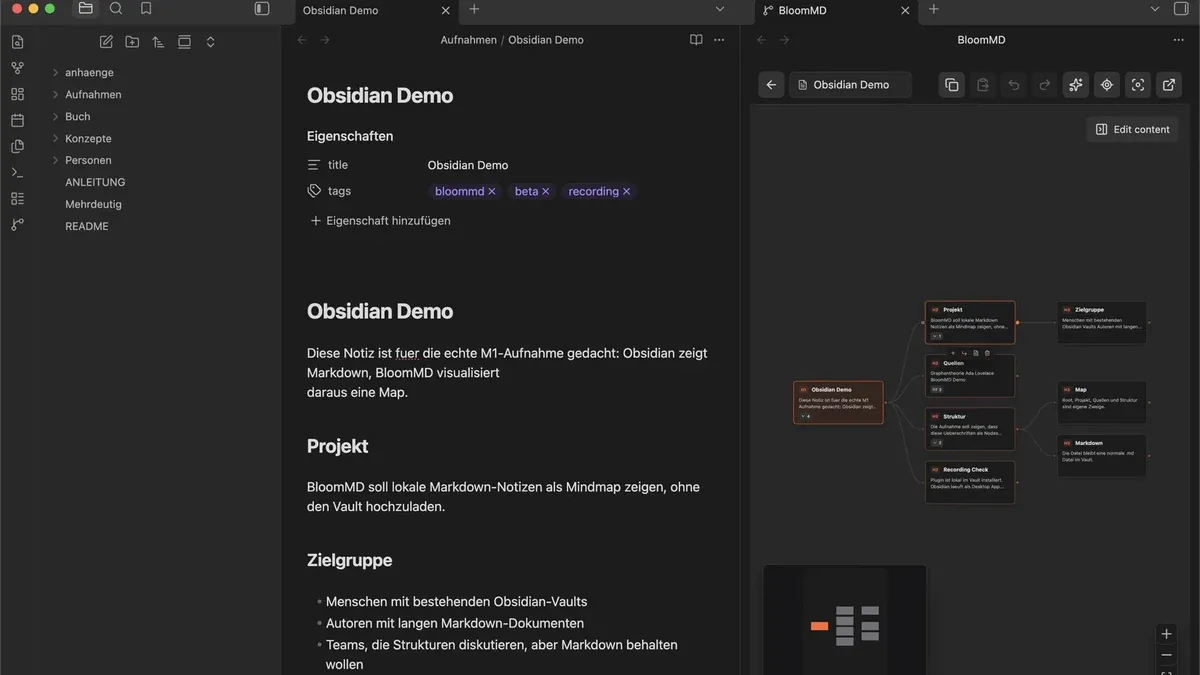1200x675 pixels.
Task: Open templates ribbon icon
Action: (17, 146)
